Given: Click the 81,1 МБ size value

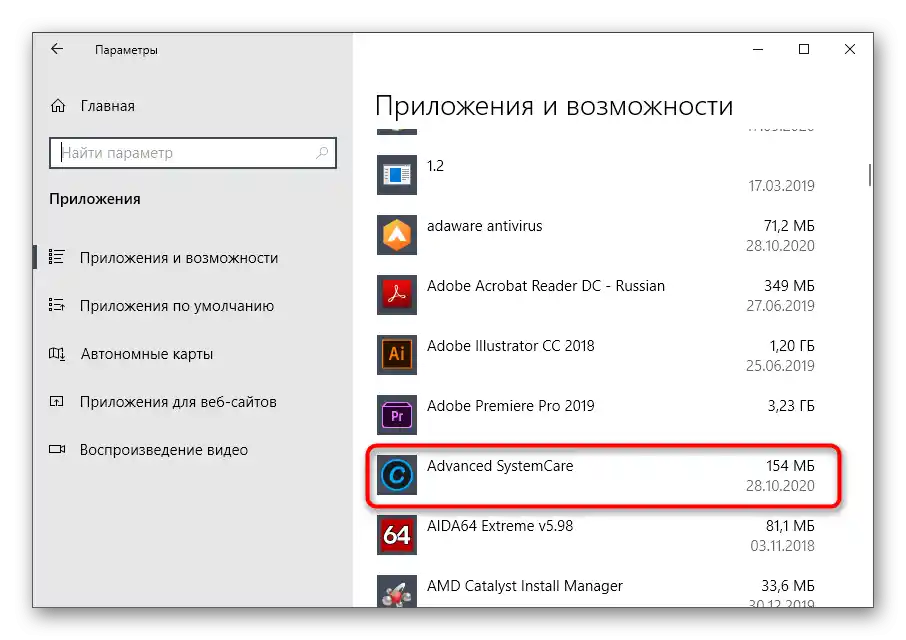Looking at the screenshot, I should [790, 526].
